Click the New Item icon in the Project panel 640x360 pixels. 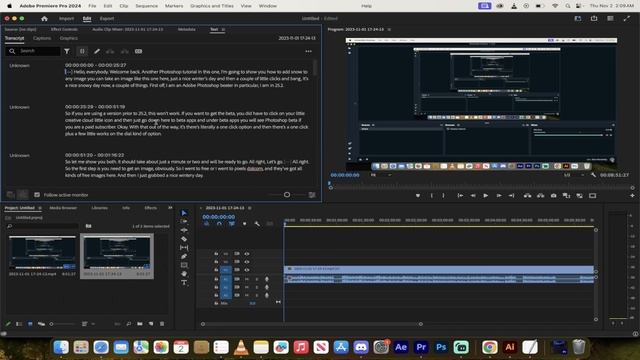(x=151, y=324)
